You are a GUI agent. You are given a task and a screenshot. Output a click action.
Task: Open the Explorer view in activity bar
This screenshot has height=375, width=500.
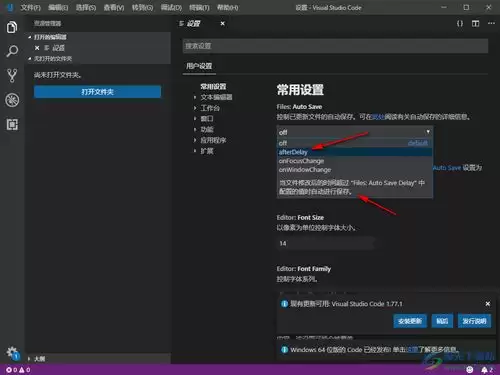[12, 27]
